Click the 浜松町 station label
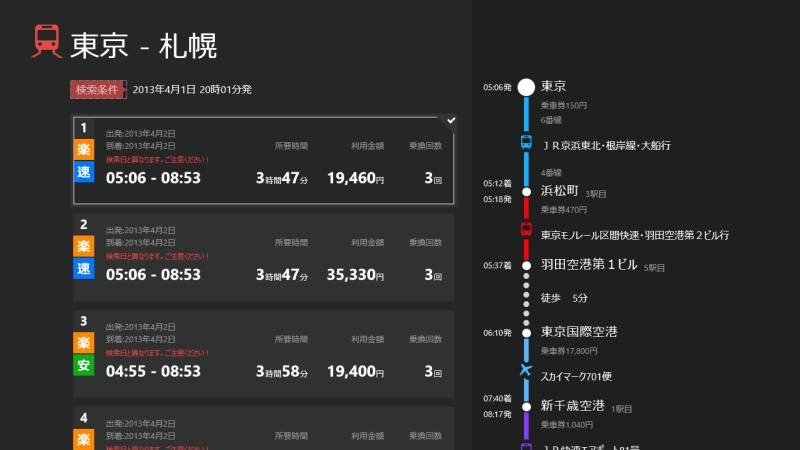800x450 pixels. [x=558, y=190]
